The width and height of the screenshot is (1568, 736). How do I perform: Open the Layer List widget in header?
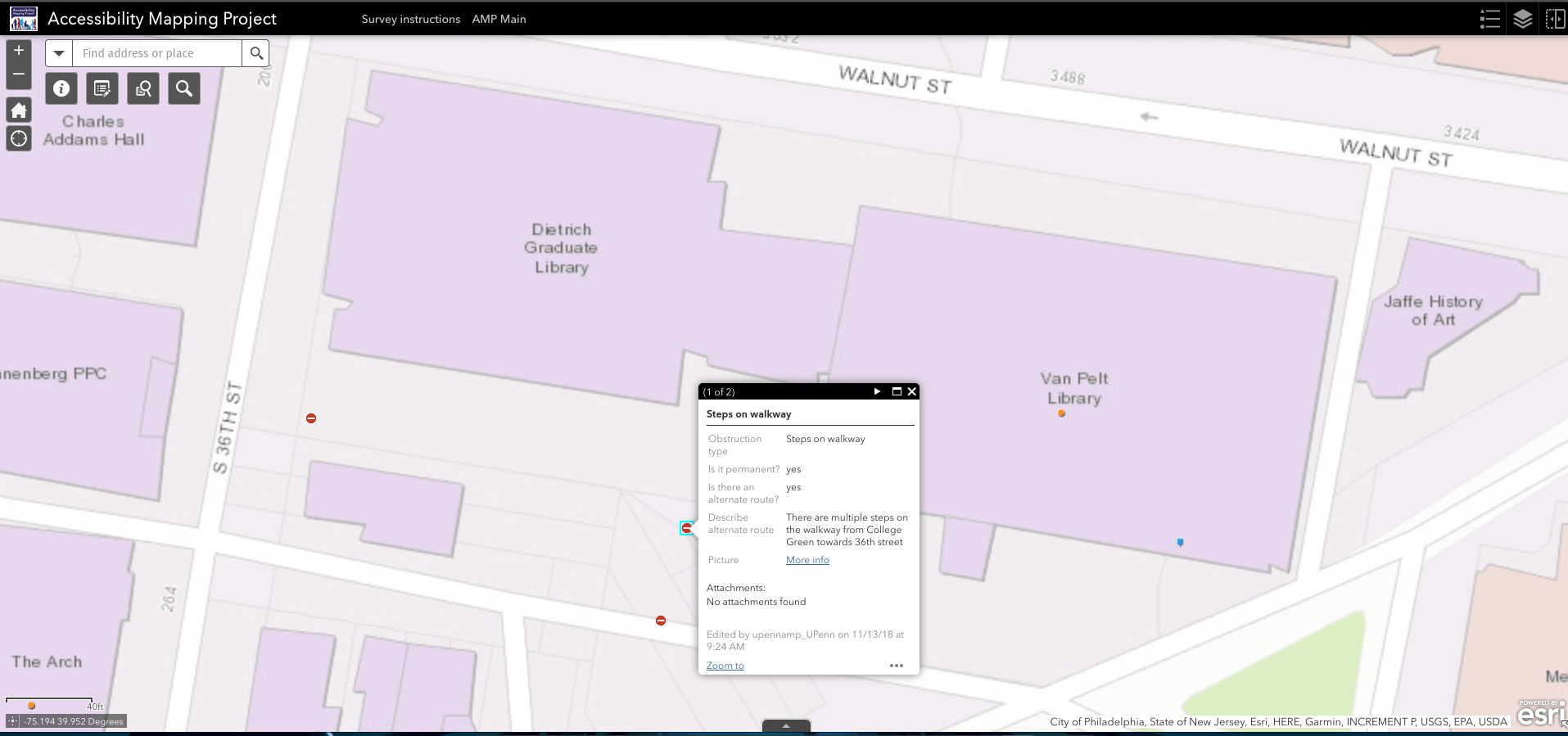[1523, 19]
